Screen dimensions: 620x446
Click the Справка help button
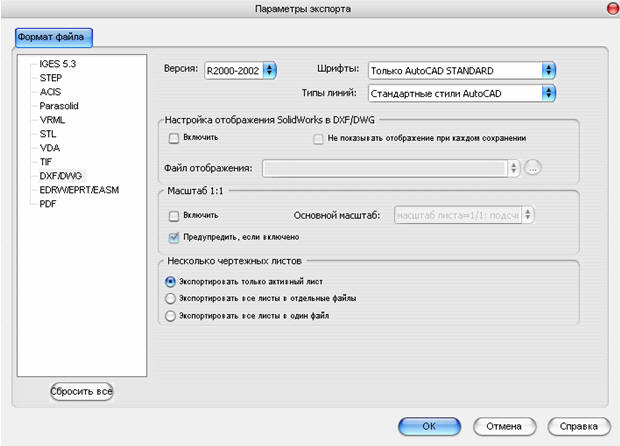point(579,426)
